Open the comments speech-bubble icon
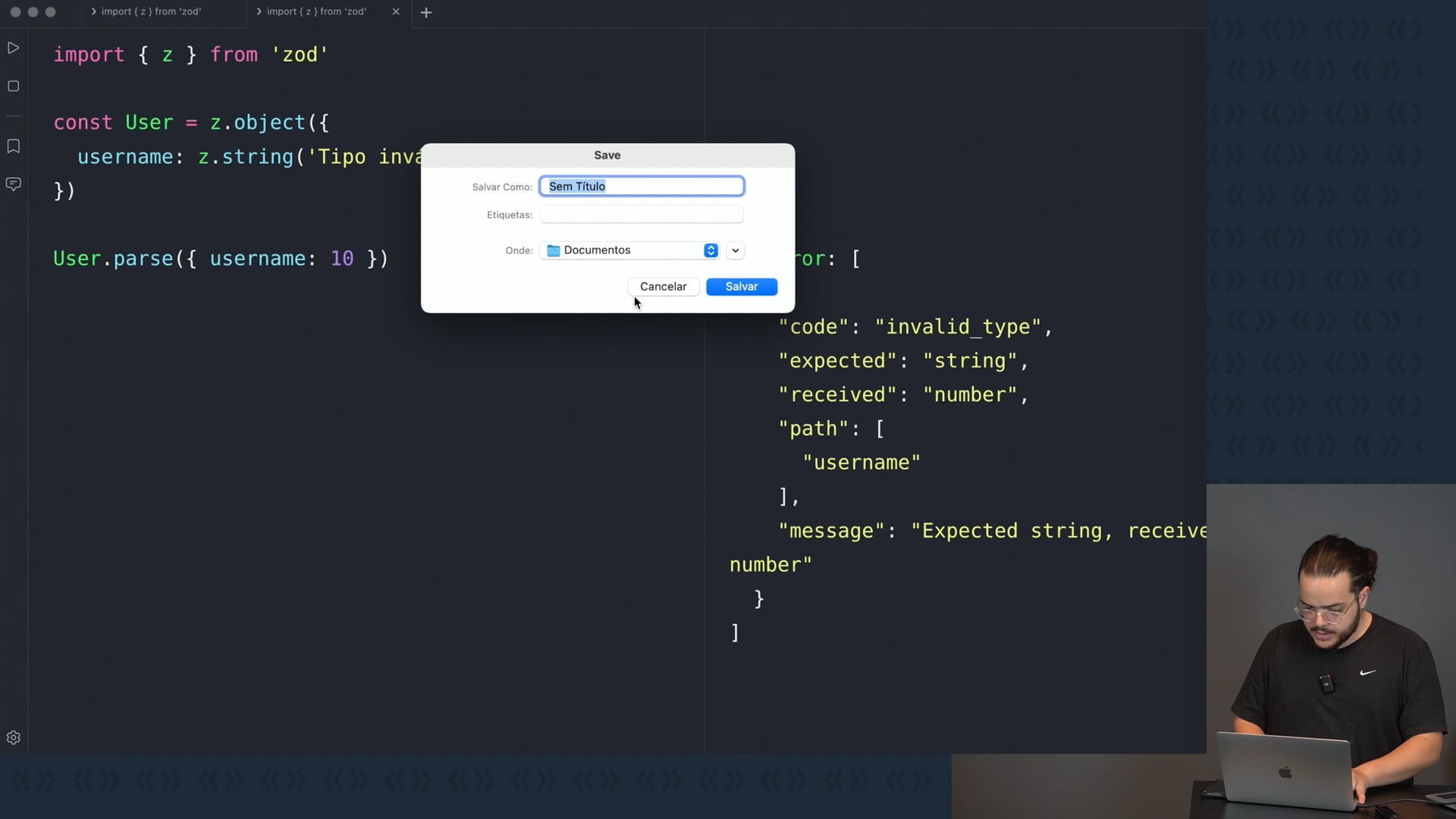1456x819 pixels. pyautogui.click(x=13, y=184)
